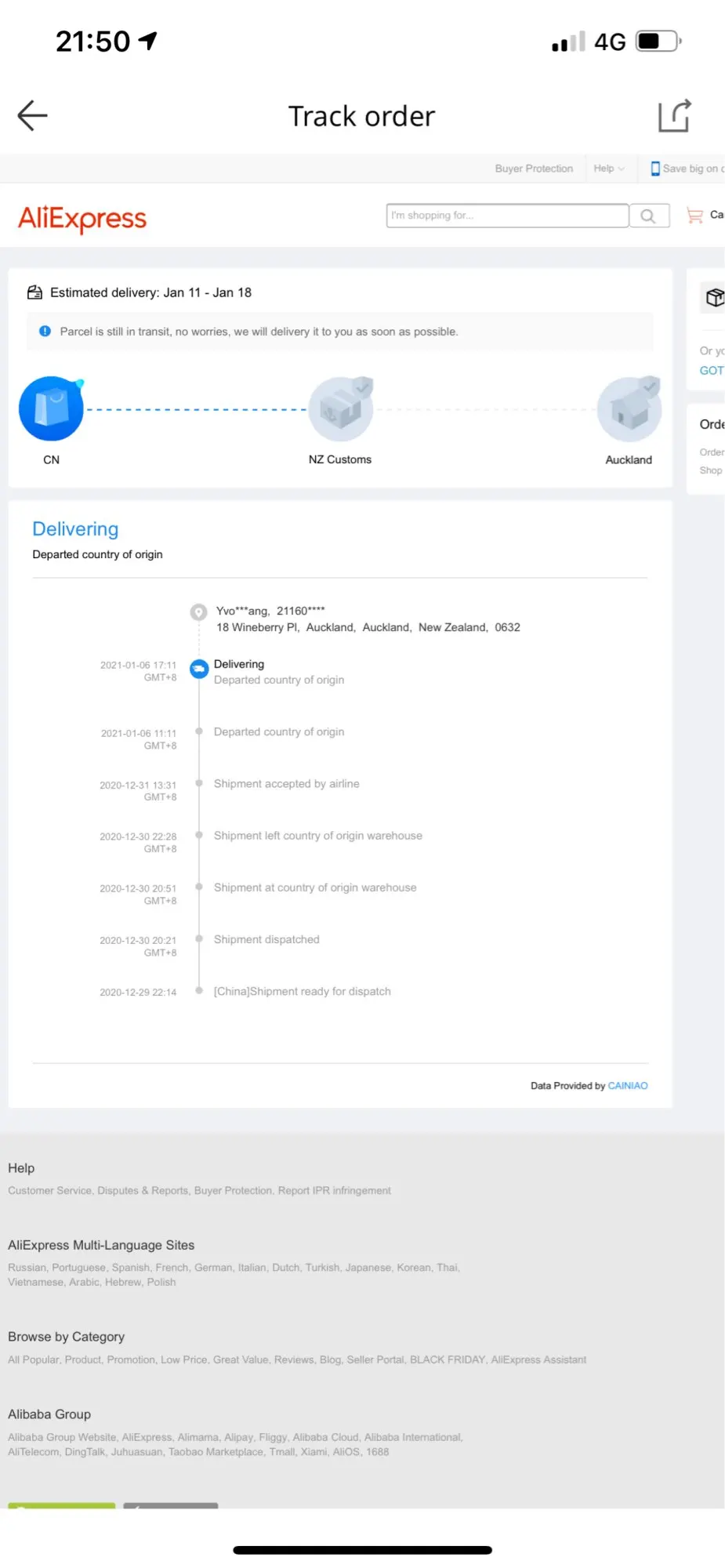Open the DingTalk footer link
Viewport: 725px width, 1568px height.
pos(85,1452)
